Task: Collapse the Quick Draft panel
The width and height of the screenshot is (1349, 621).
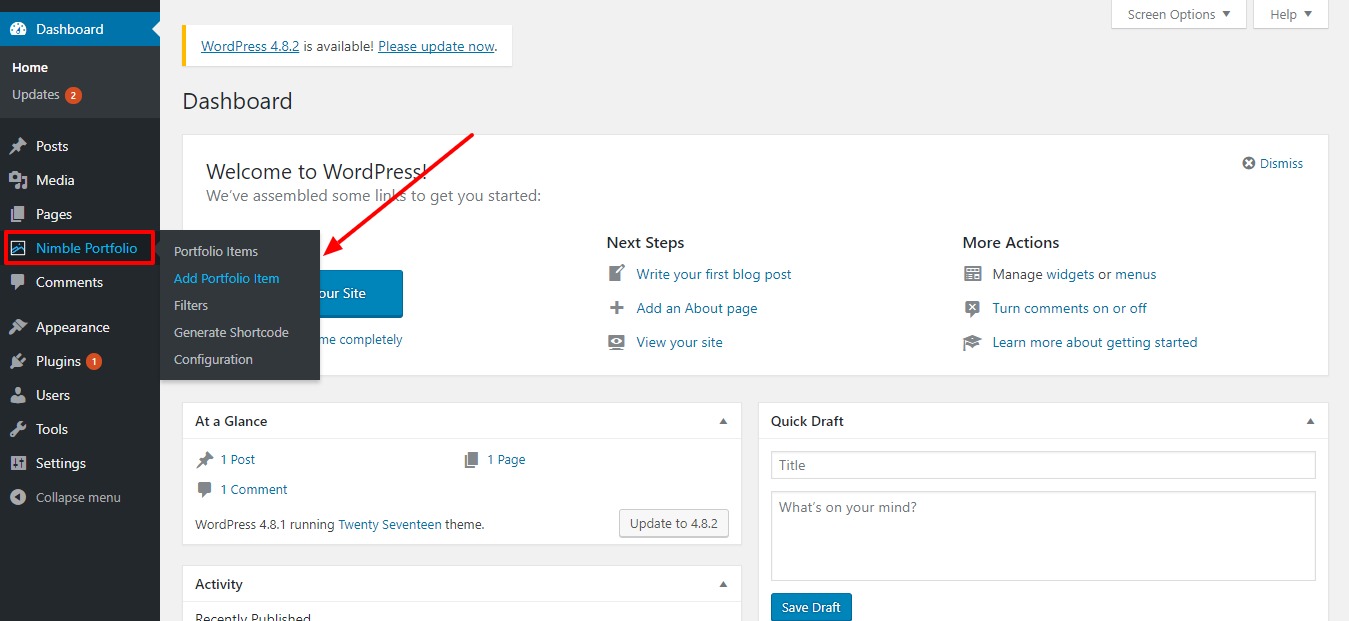Action: pyautogui.click(x=1310, y=421)
